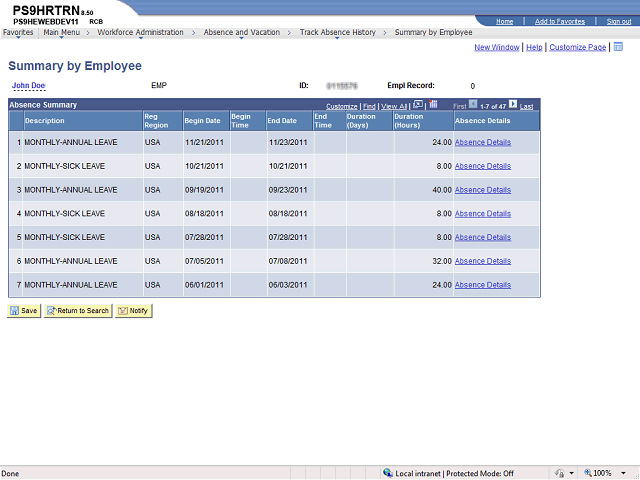Click the Notify button
640x480 pixels.
pos(133,311)
